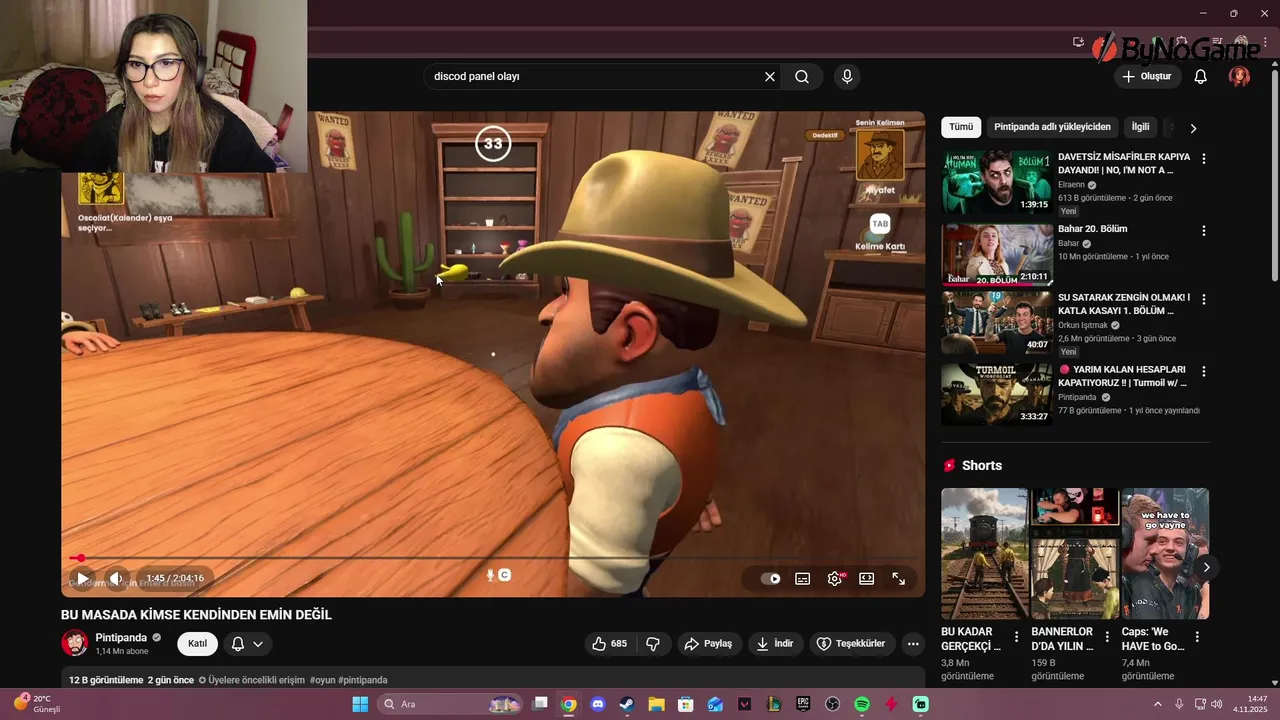Share the video with Paylaş button
Viewport: 1280px width, 720px height.
click(709, 643)
